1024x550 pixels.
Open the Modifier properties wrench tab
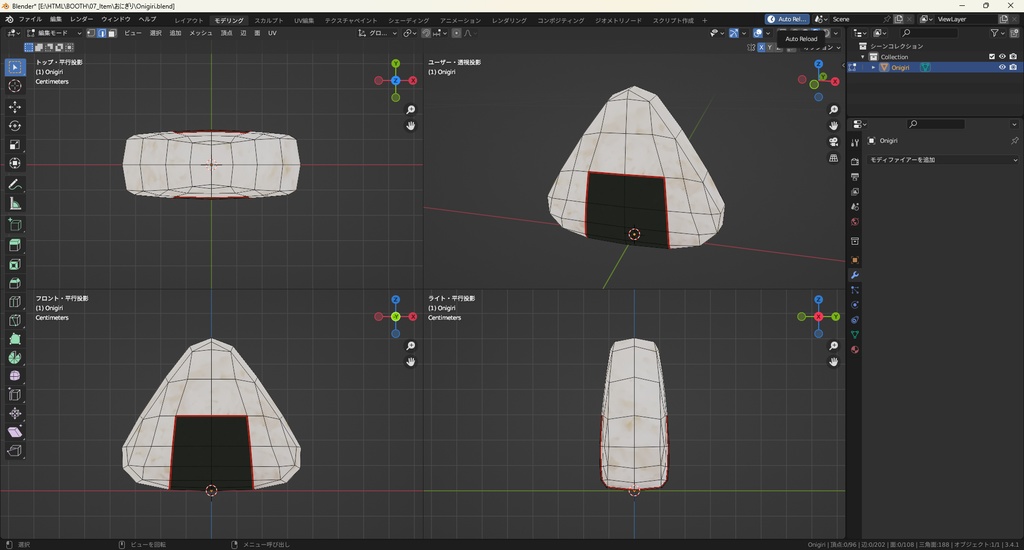click(855, 275)
